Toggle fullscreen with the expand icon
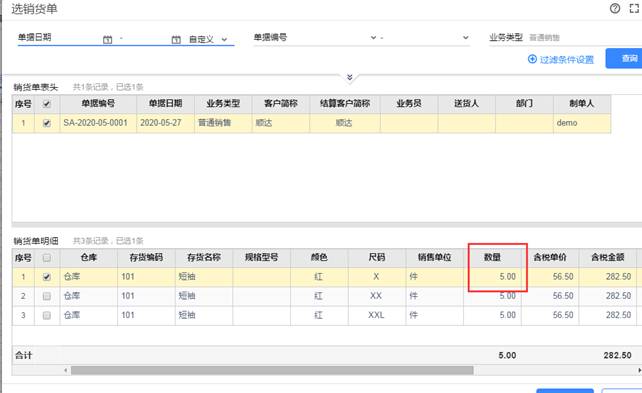Image resolution: width=642 pixels, height=393 pixels. tap(634, 9)
